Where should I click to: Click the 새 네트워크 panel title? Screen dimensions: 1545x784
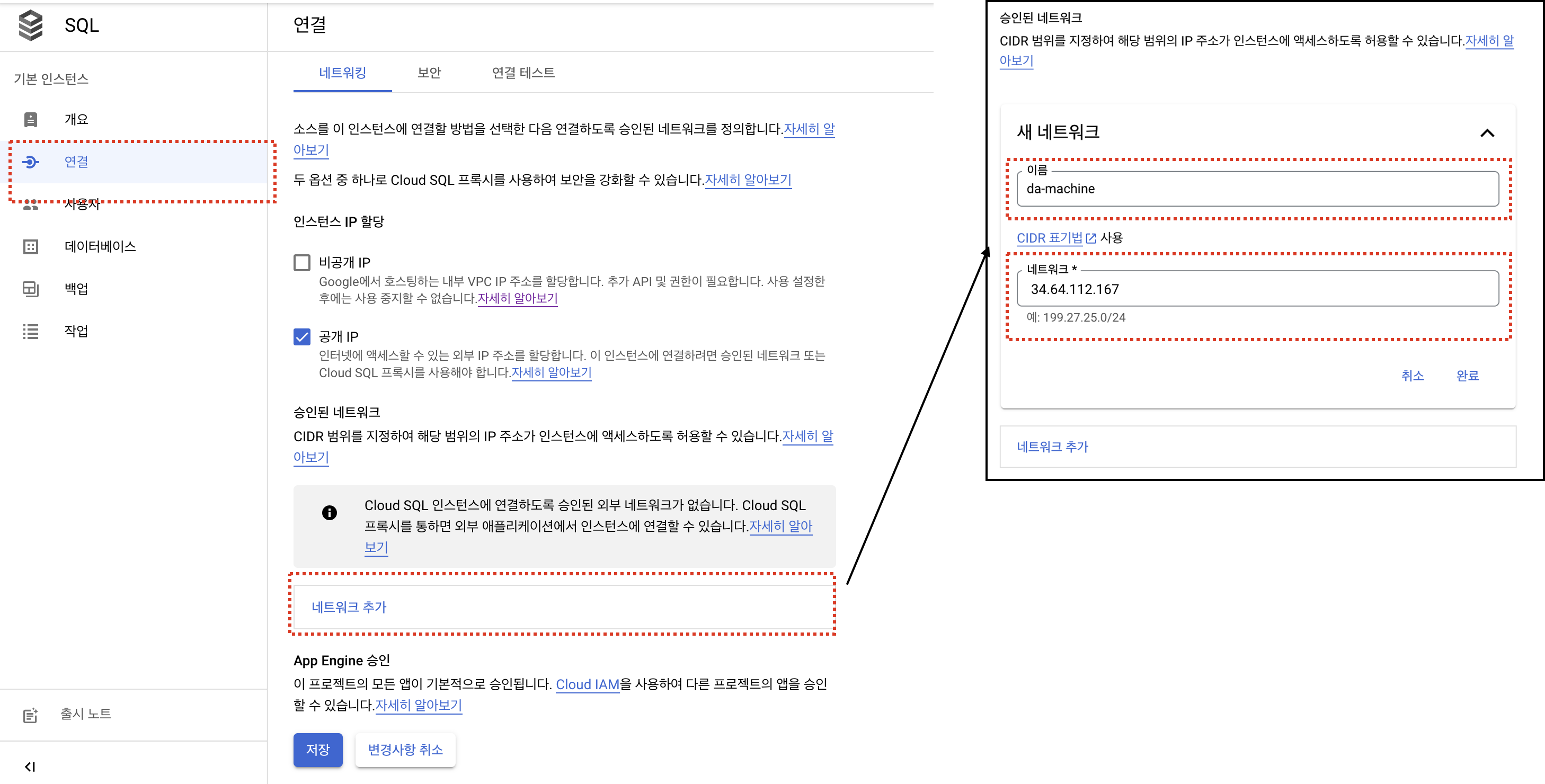click(x=1058, y=132)
